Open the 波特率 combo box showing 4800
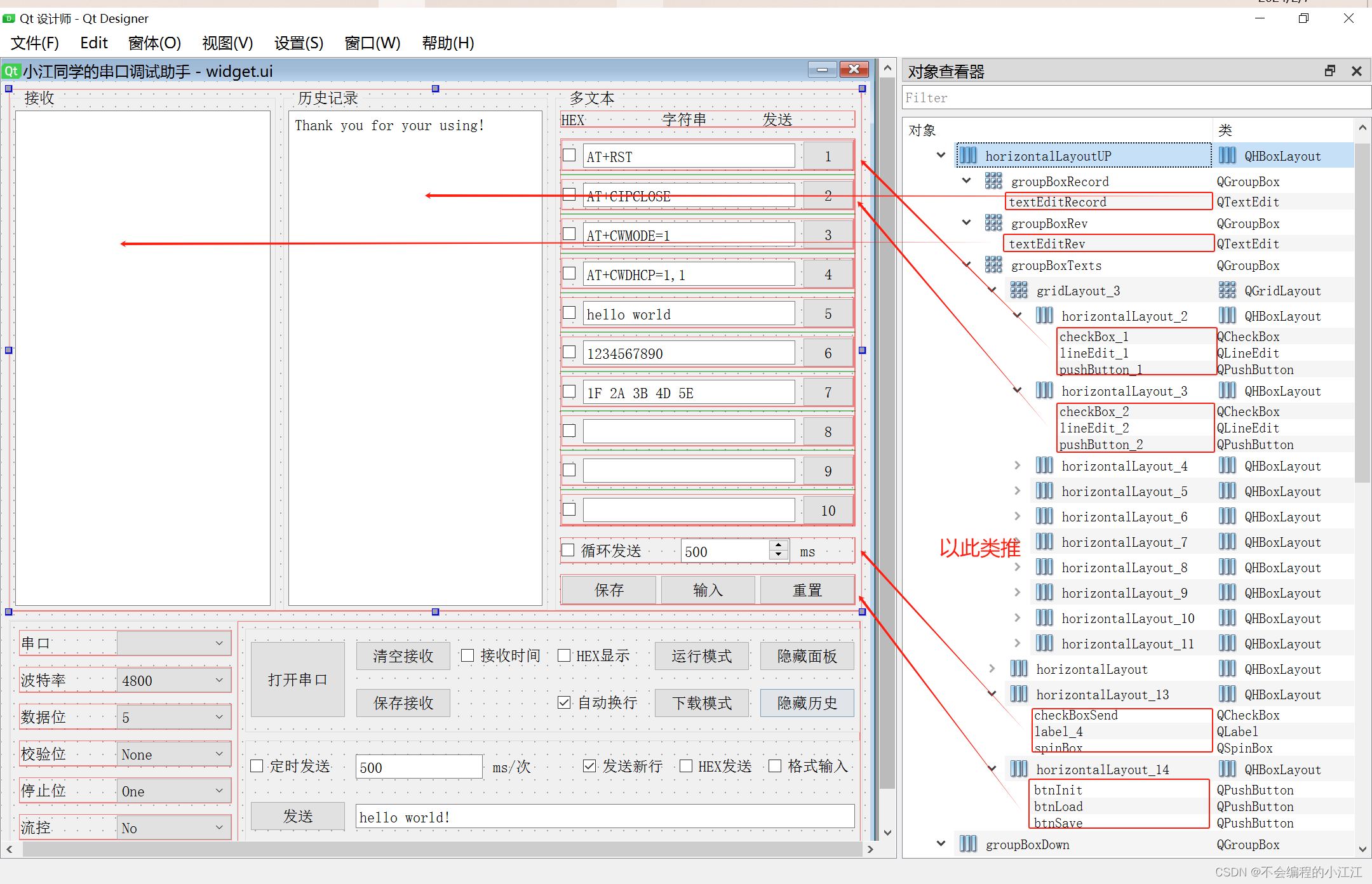The image size is (1372, 884). 173,680
